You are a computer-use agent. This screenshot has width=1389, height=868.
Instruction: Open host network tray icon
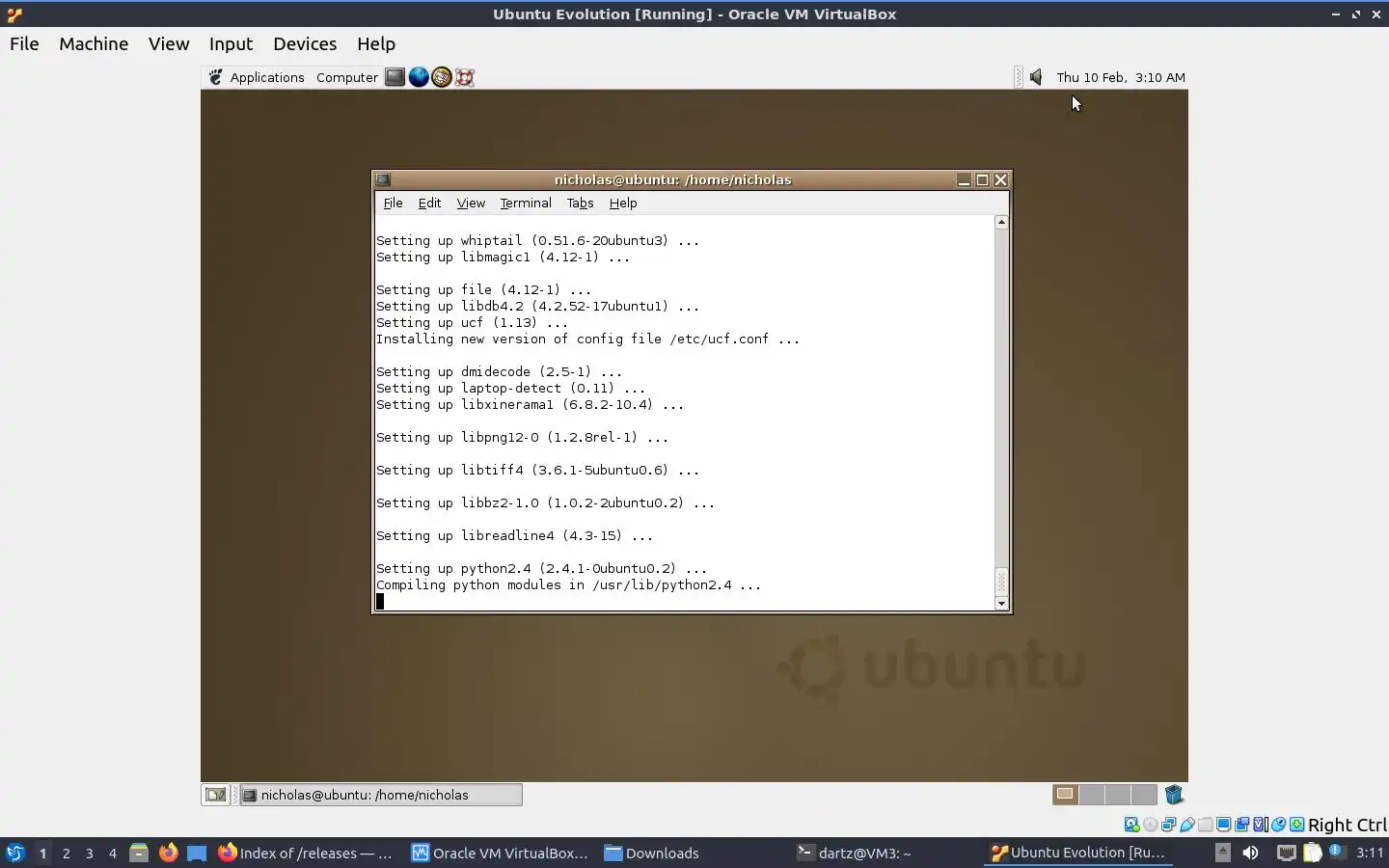point(1286,853)
